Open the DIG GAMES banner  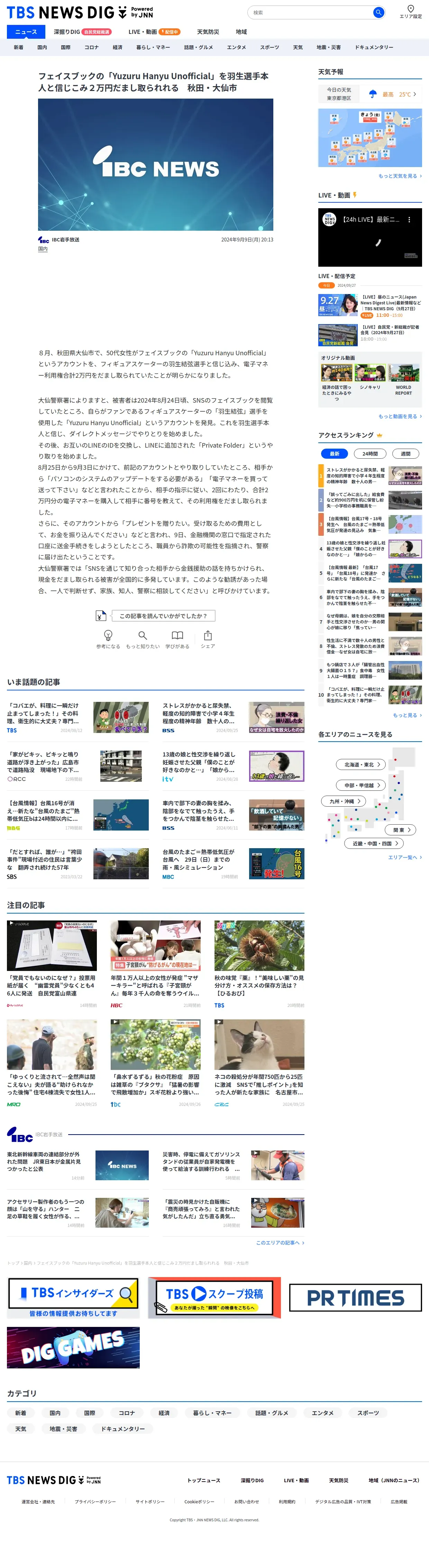click(x=73, y=1347)
